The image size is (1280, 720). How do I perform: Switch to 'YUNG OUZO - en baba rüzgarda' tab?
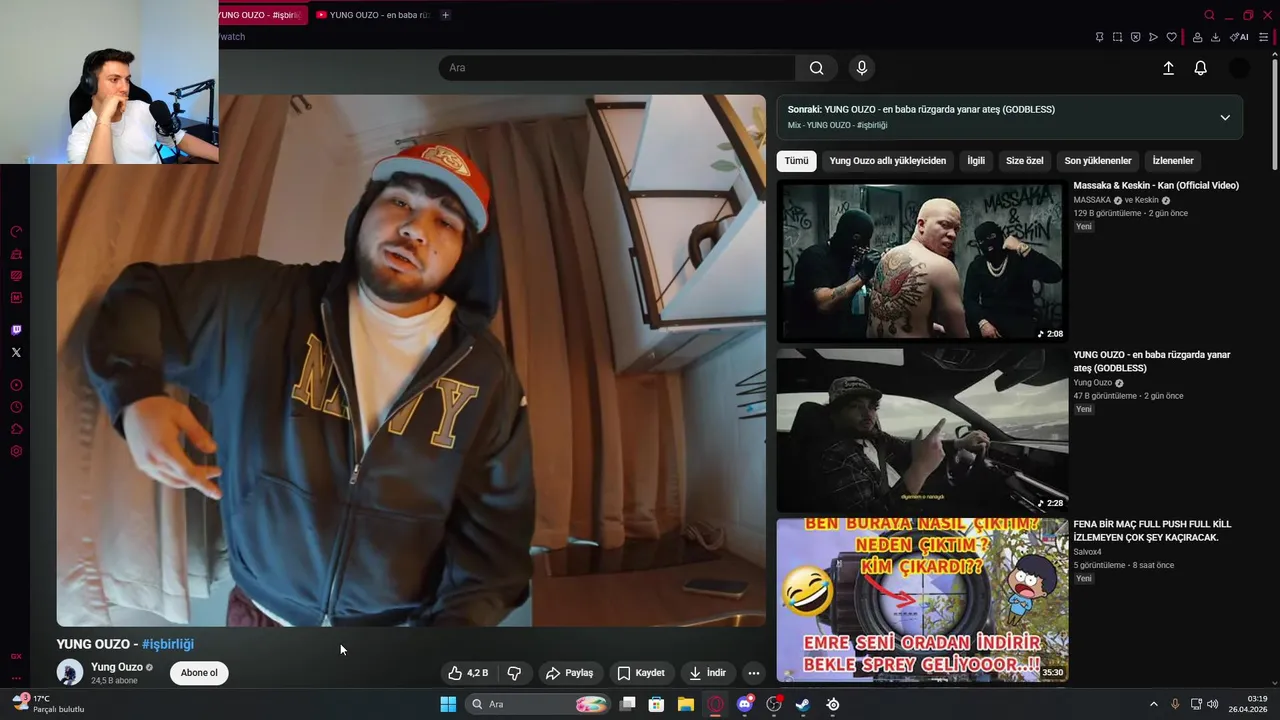pos(372,15)
